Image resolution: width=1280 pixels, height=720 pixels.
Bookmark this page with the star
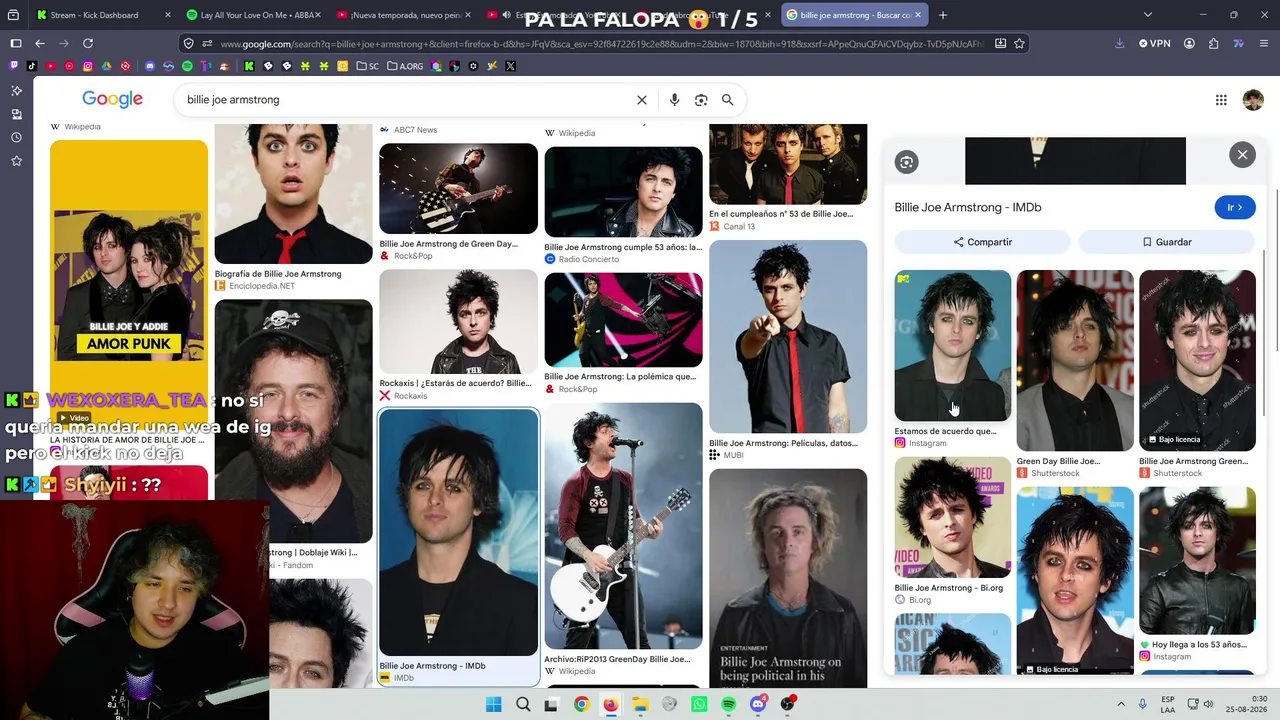click(x=1019, y=44)
